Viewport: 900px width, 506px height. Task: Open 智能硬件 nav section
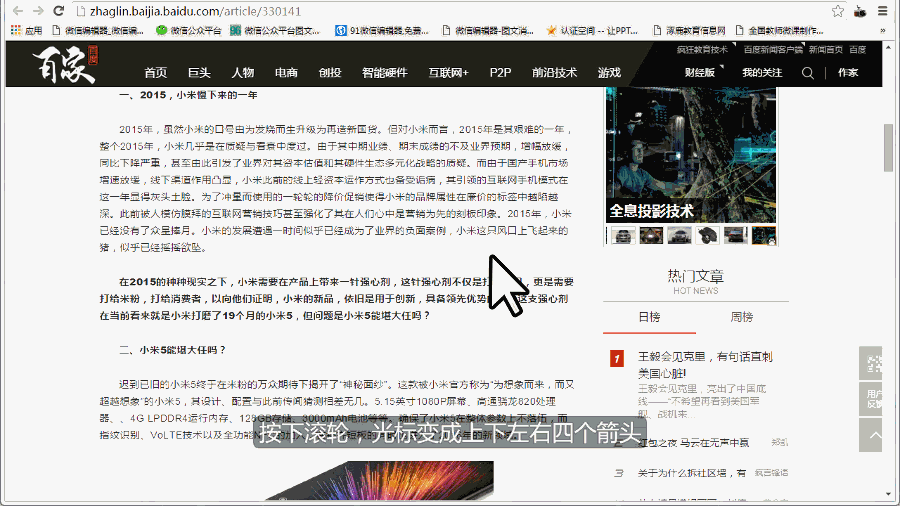click(385, 73)
